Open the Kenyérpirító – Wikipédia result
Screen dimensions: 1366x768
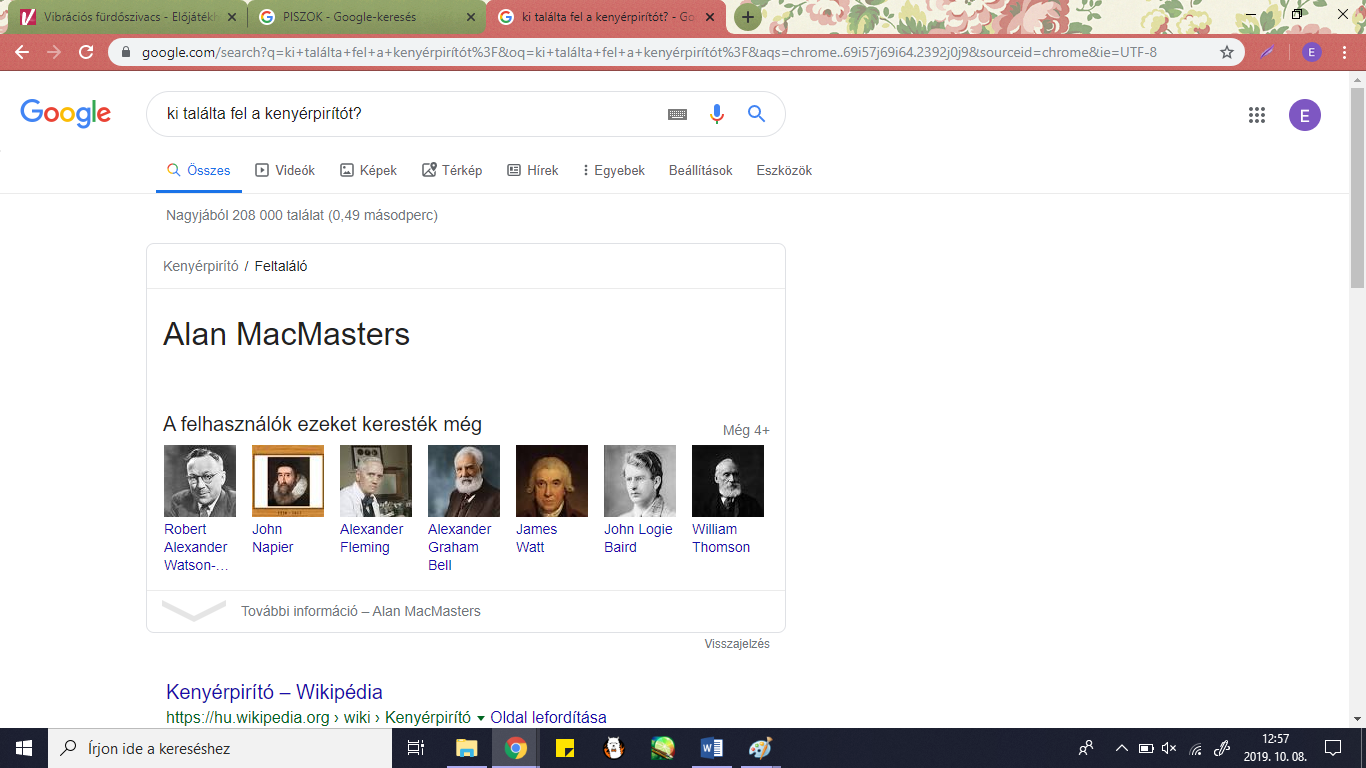tap(274, 692)
